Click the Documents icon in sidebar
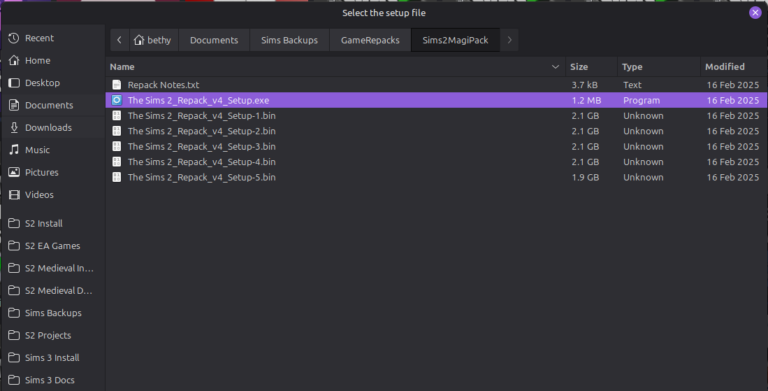Screen dimensions: 768x391 pos(14,105)
